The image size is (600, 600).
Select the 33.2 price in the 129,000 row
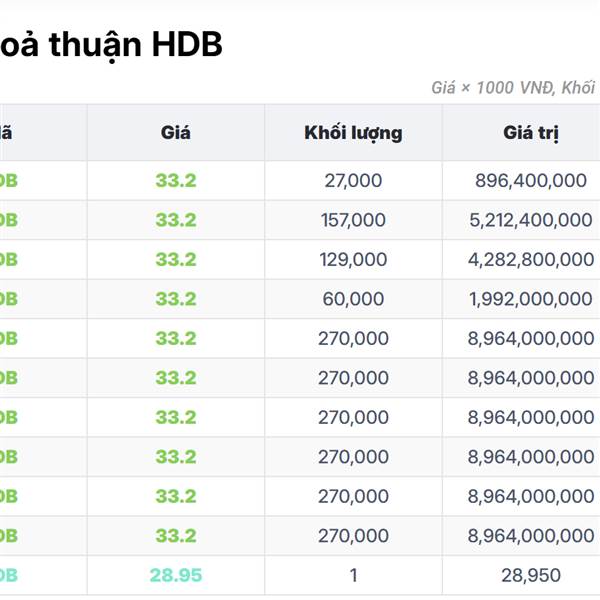175,259
